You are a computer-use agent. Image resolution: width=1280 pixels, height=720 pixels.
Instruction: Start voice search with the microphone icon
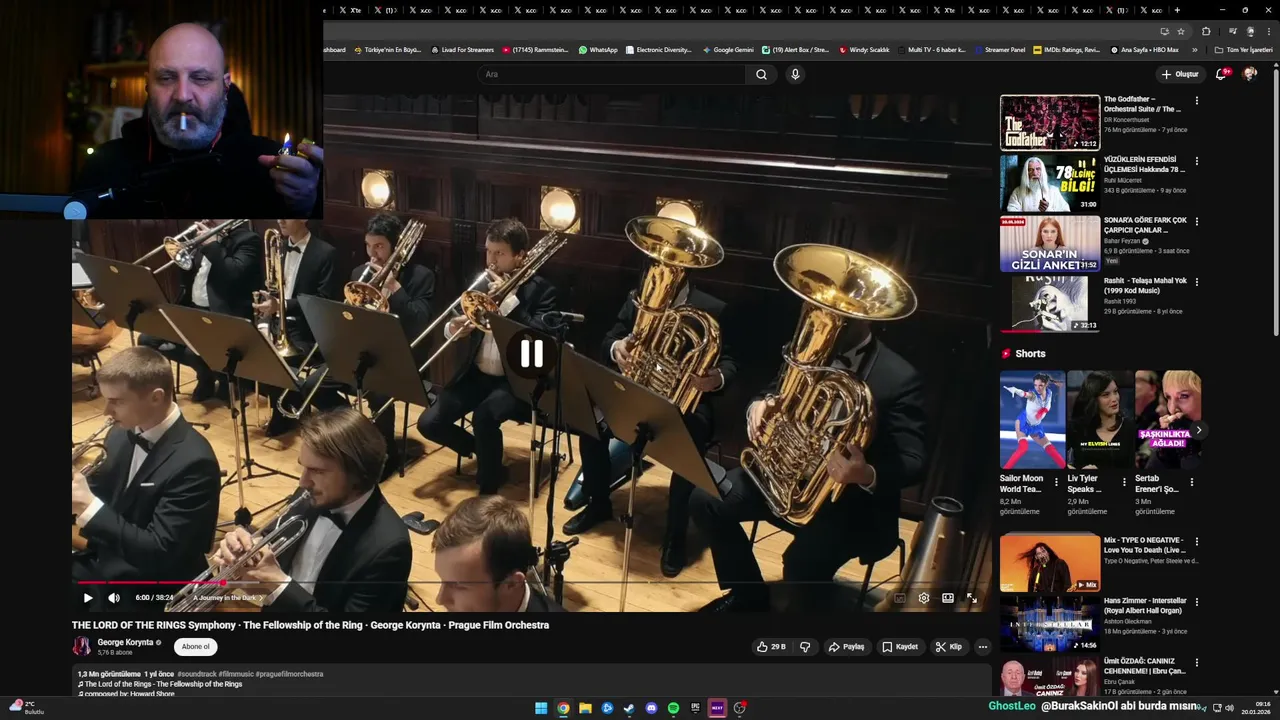pos(795,74)
